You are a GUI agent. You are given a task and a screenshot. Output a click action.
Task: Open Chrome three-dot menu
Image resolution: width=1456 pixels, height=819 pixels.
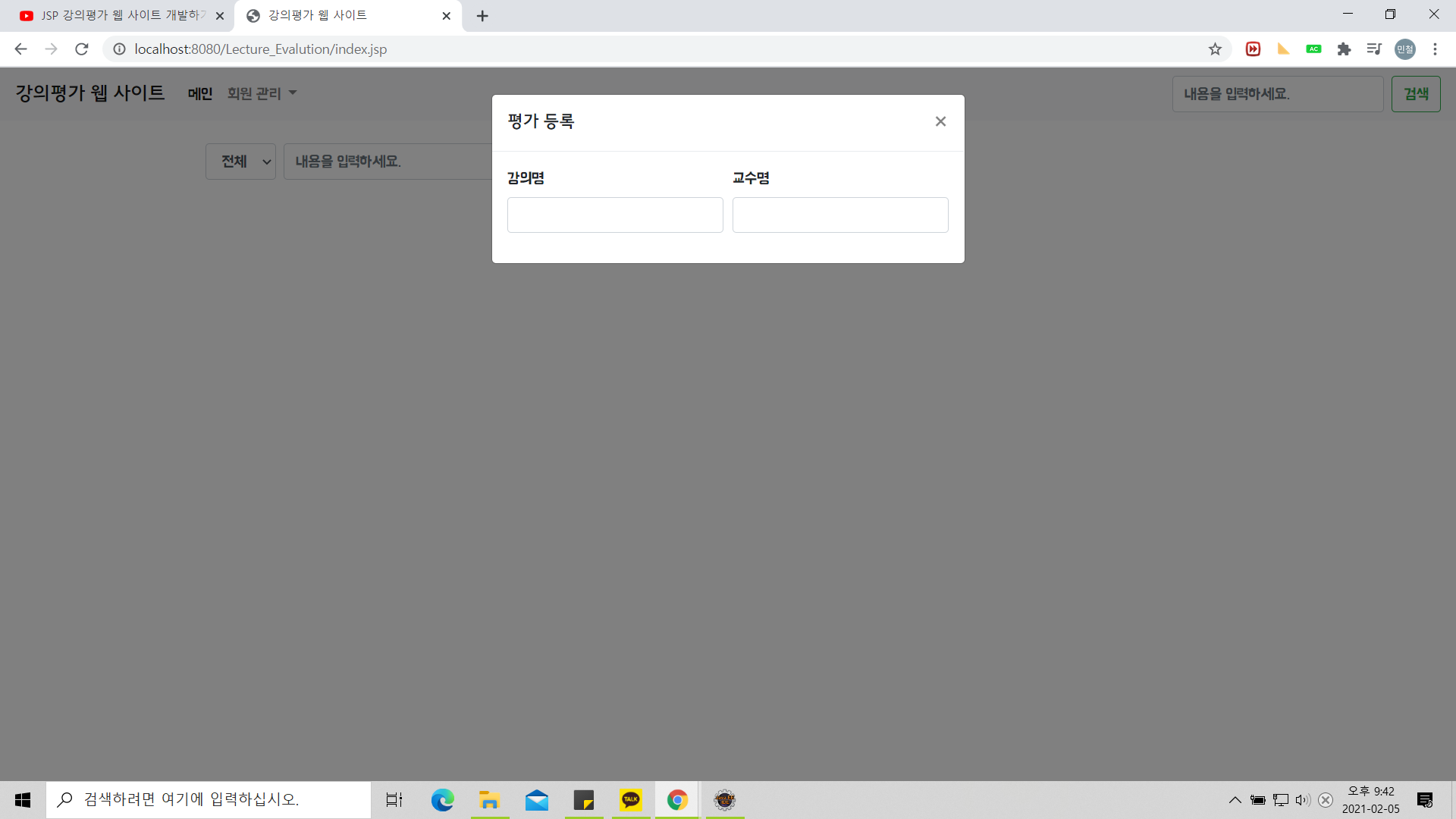tap(1435, 49)
